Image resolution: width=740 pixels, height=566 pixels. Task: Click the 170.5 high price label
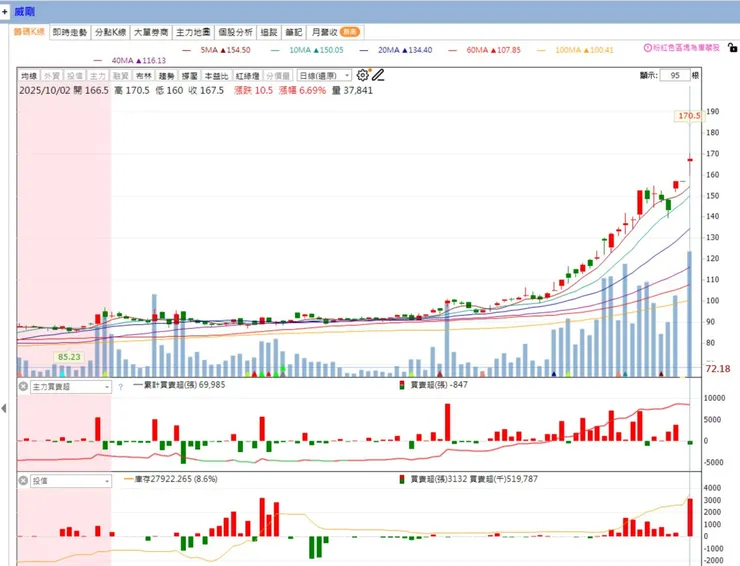pos(689,116)
